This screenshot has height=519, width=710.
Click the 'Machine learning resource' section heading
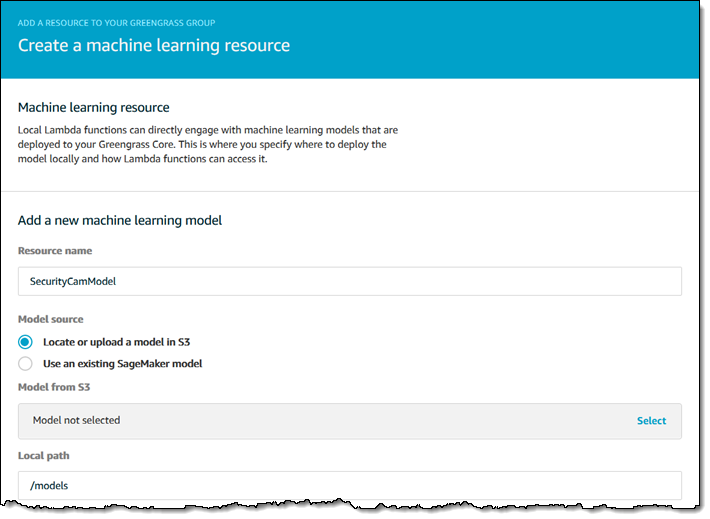94,107
